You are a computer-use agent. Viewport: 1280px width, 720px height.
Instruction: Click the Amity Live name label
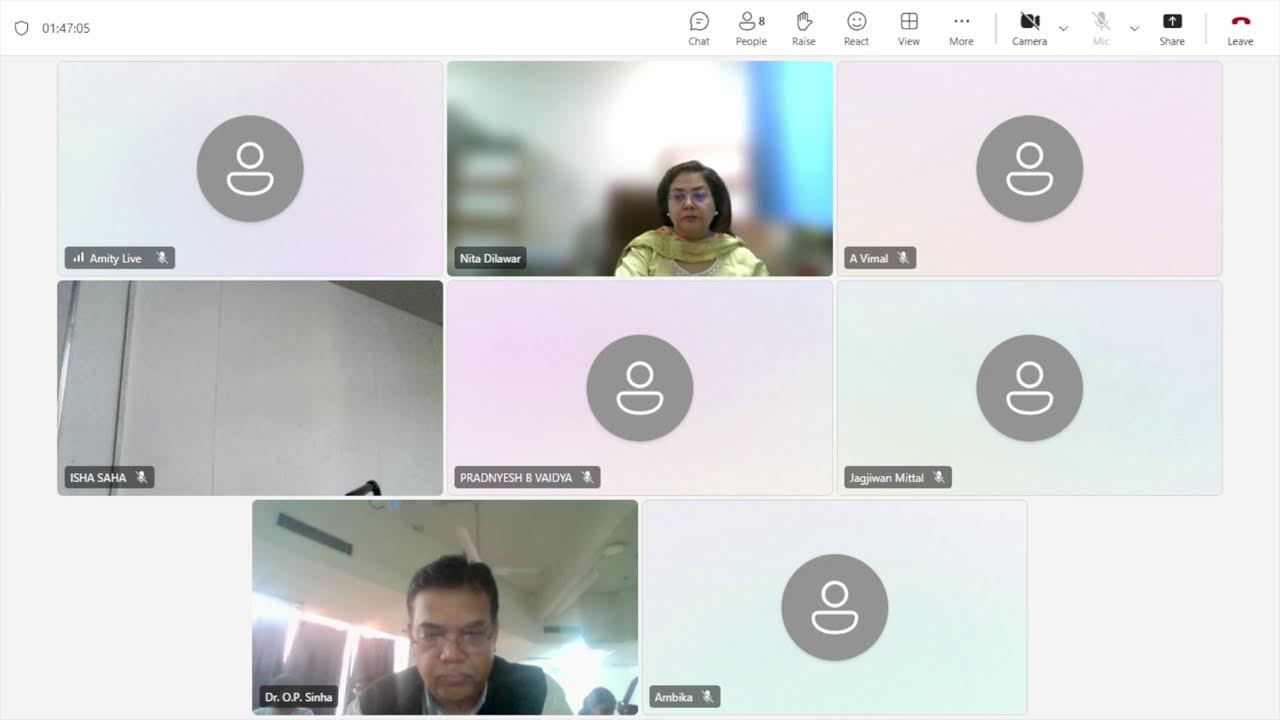(115, 258)
